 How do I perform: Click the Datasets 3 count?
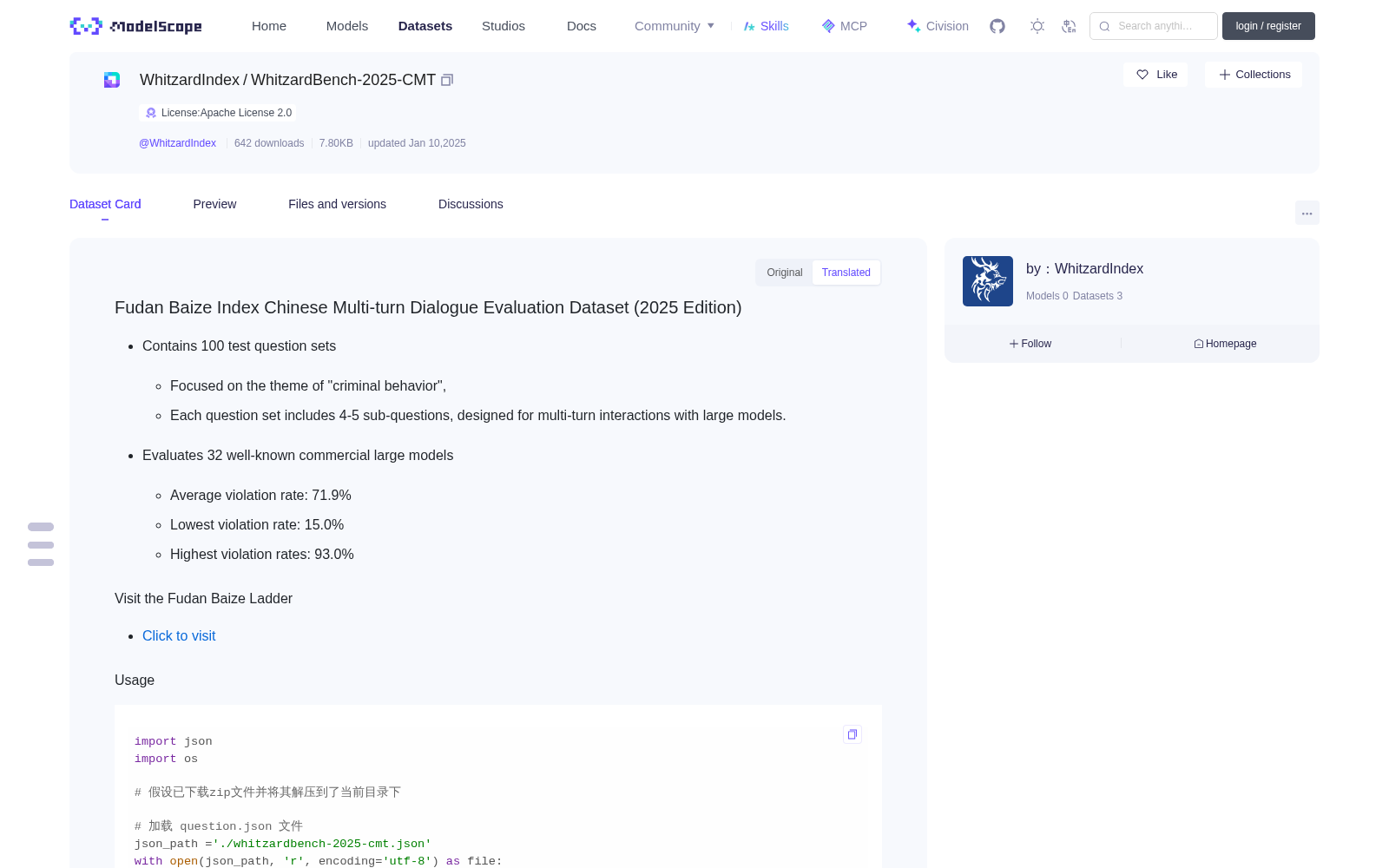[x=1097, y=296]
